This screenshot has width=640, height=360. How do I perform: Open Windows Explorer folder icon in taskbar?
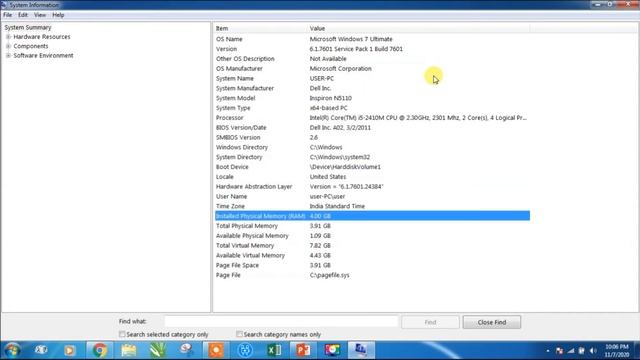pos(129,350)
